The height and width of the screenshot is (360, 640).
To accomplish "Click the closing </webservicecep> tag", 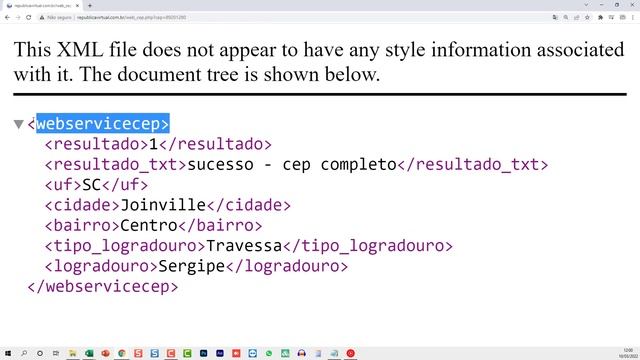I will click(x=103, y=287).
